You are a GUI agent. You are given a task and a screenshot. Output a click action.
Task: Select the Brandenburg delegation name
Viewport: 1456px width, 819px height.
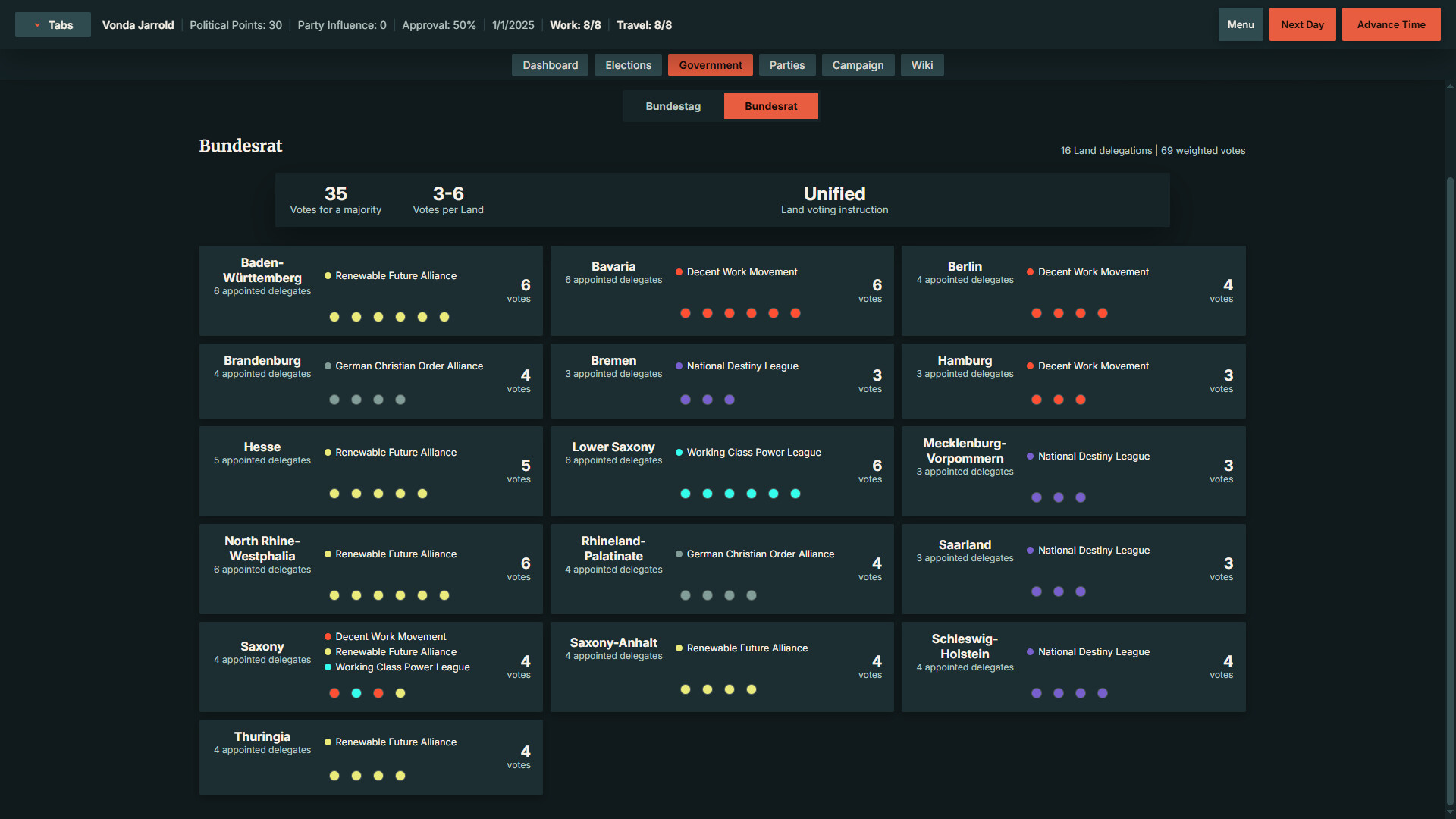tap(262, 360)
